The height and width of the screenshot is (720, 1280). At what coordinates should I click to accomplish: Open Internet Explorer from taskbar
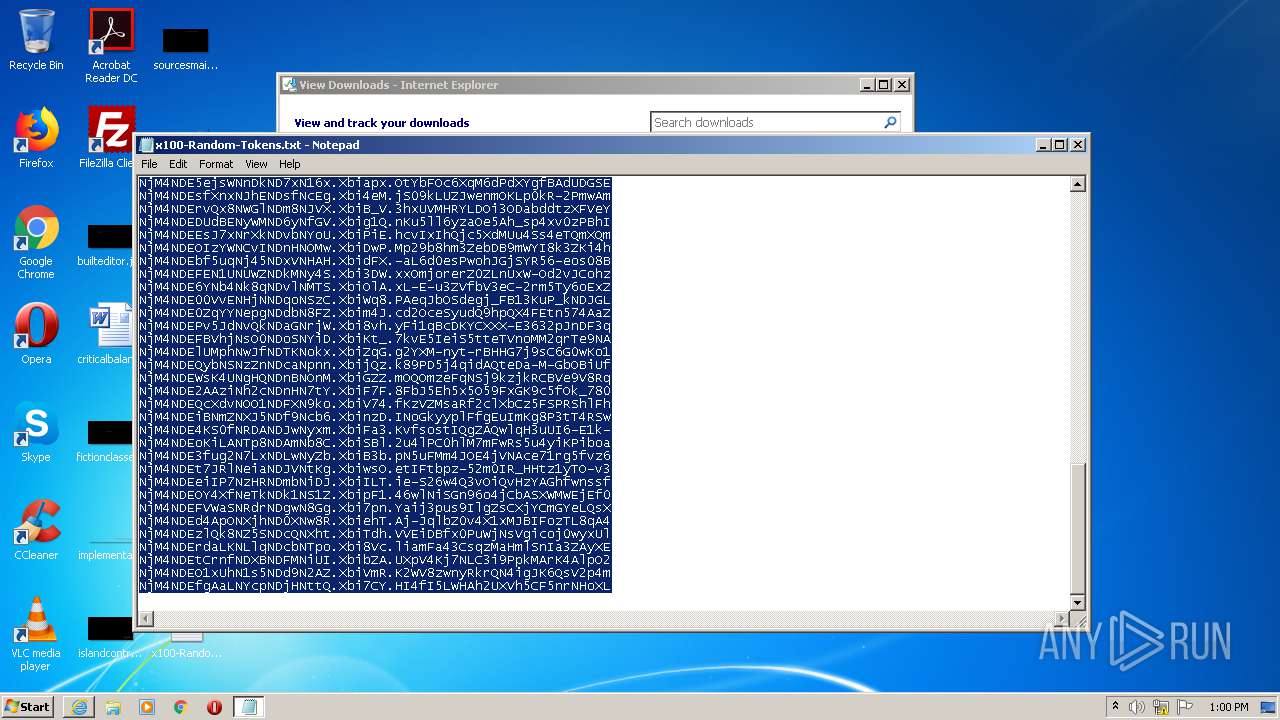click(x=79, y=707)
